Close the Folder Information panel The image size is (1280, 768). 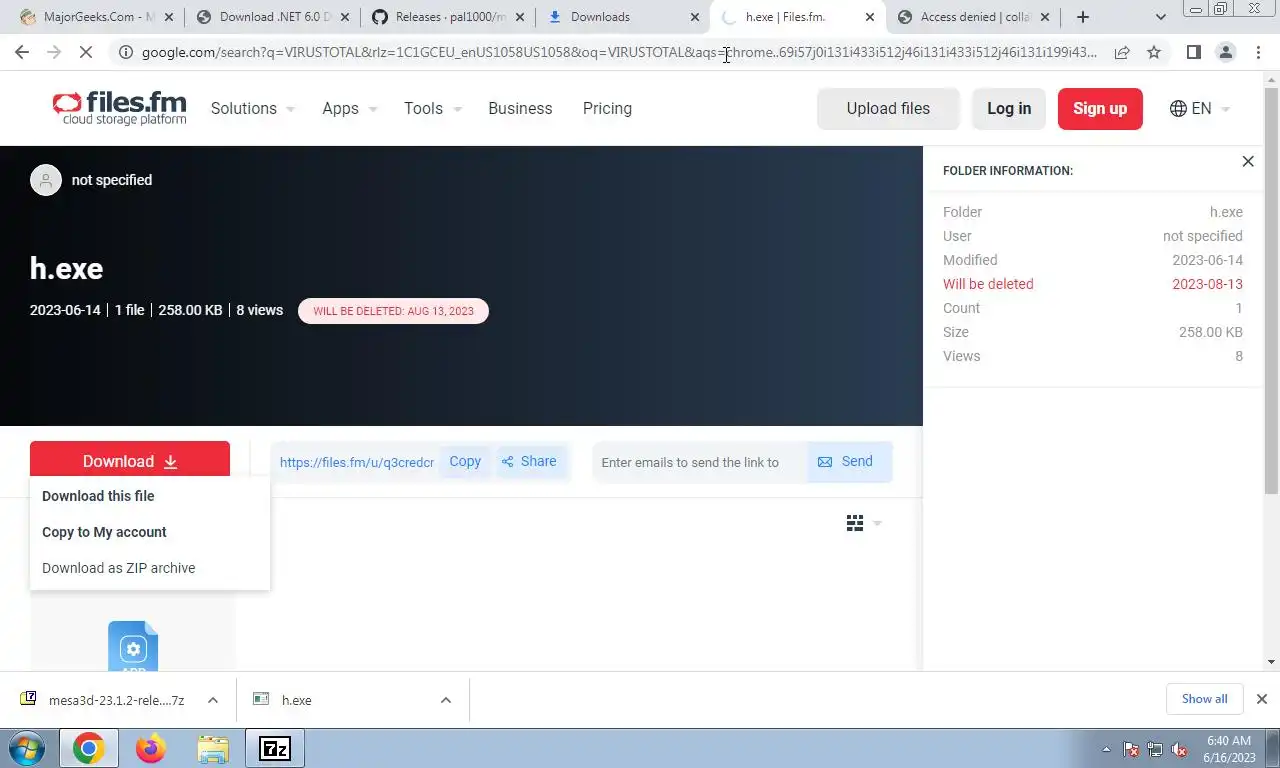coord(1248,161)
